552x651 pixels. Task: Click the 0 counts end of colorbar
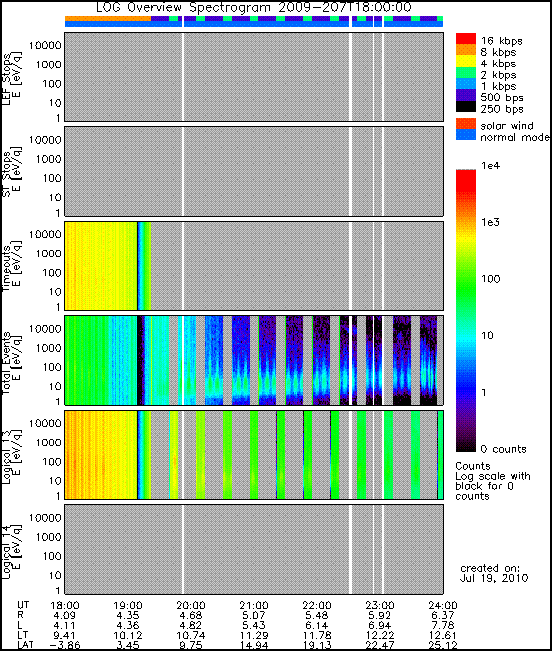[x=466, y=448]
